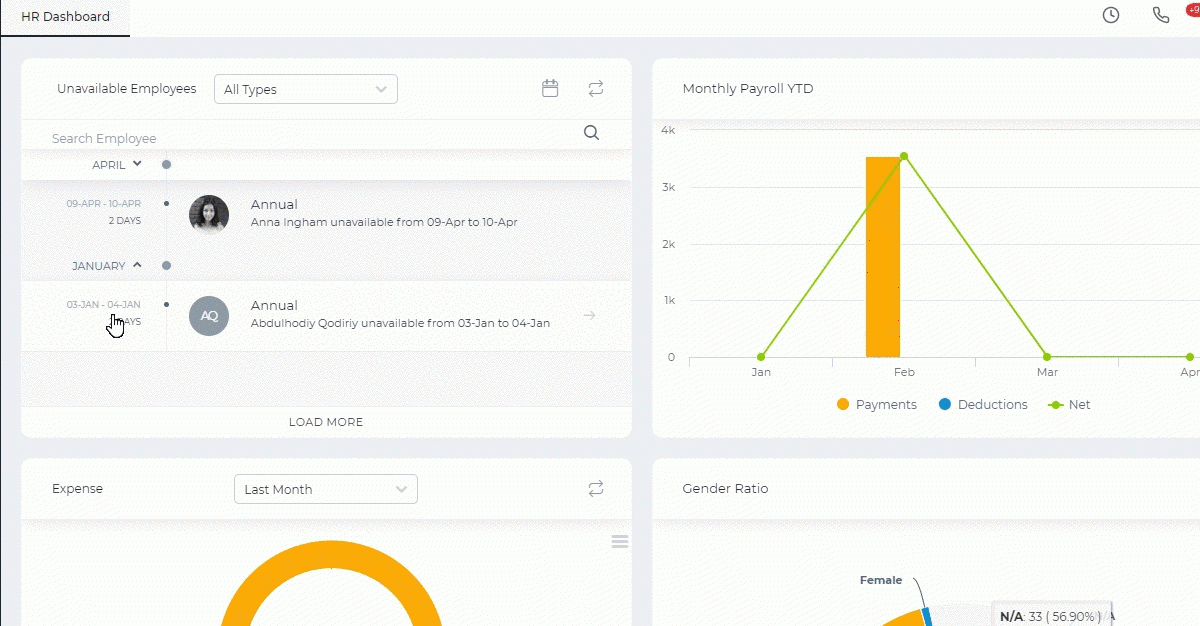1200x626 pixels.
Task: Click the 03-JAN - 04-JAN date range
Action: [104, 305]
